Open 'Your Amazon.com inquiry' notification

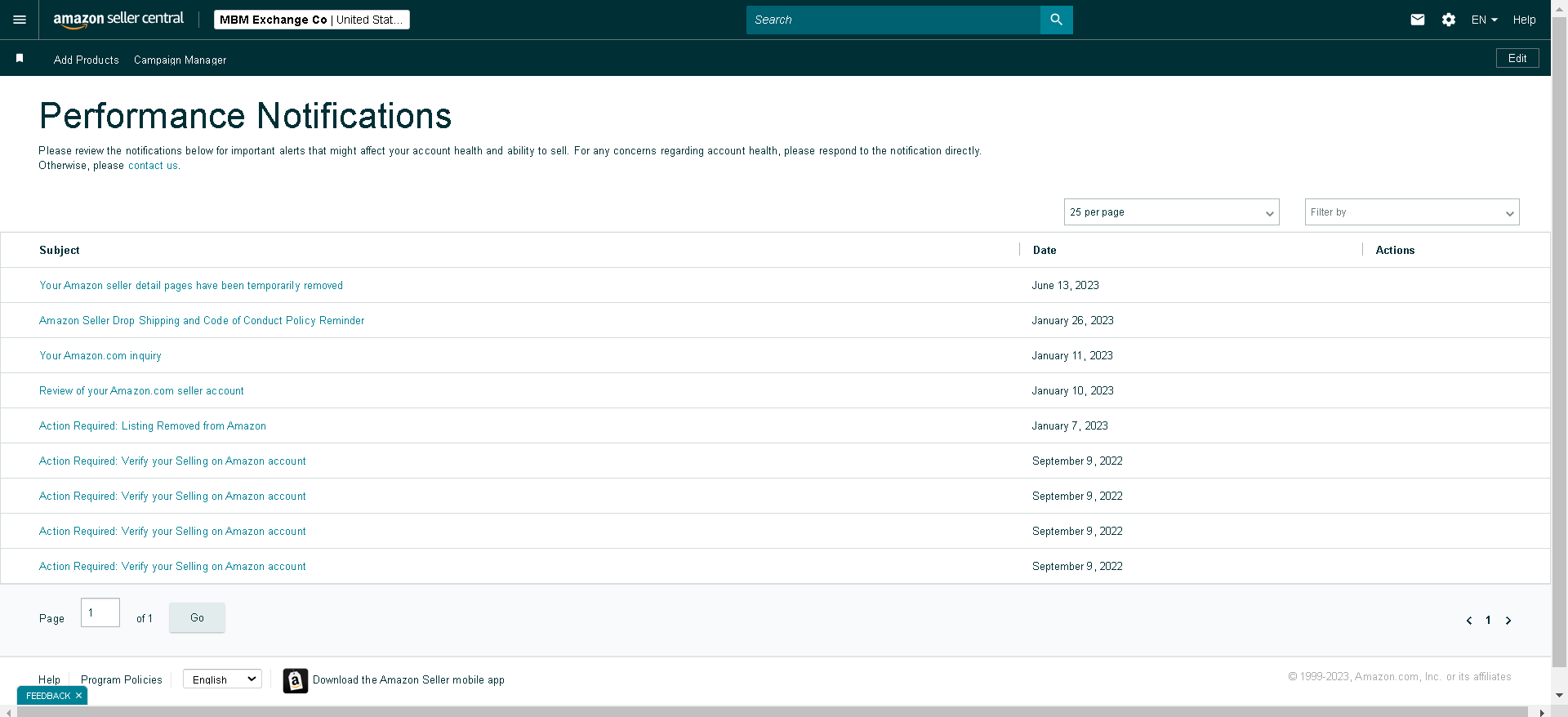(100, 356)
